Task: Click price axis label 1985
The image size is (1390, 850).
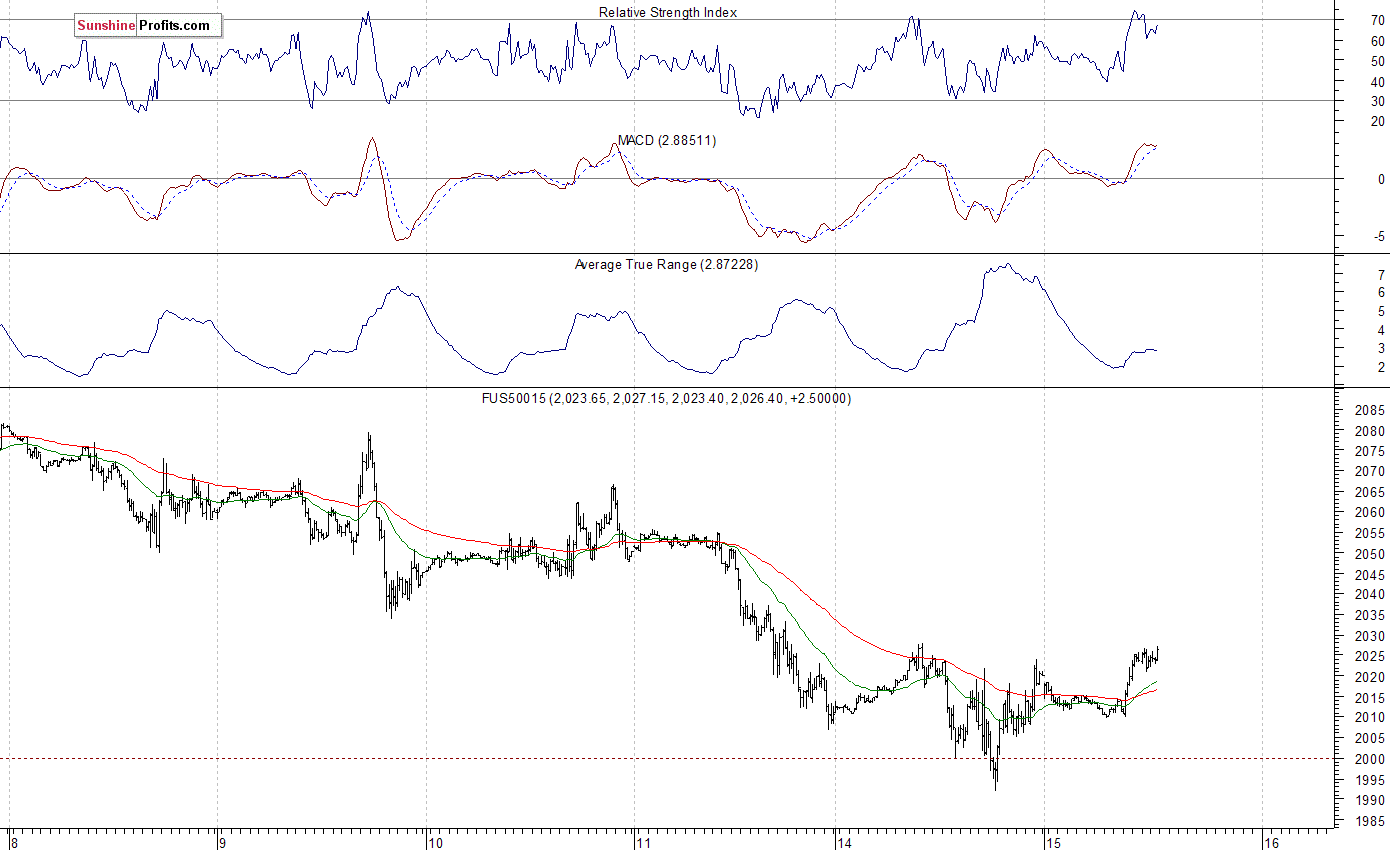Action: (x=1371, y=821)
